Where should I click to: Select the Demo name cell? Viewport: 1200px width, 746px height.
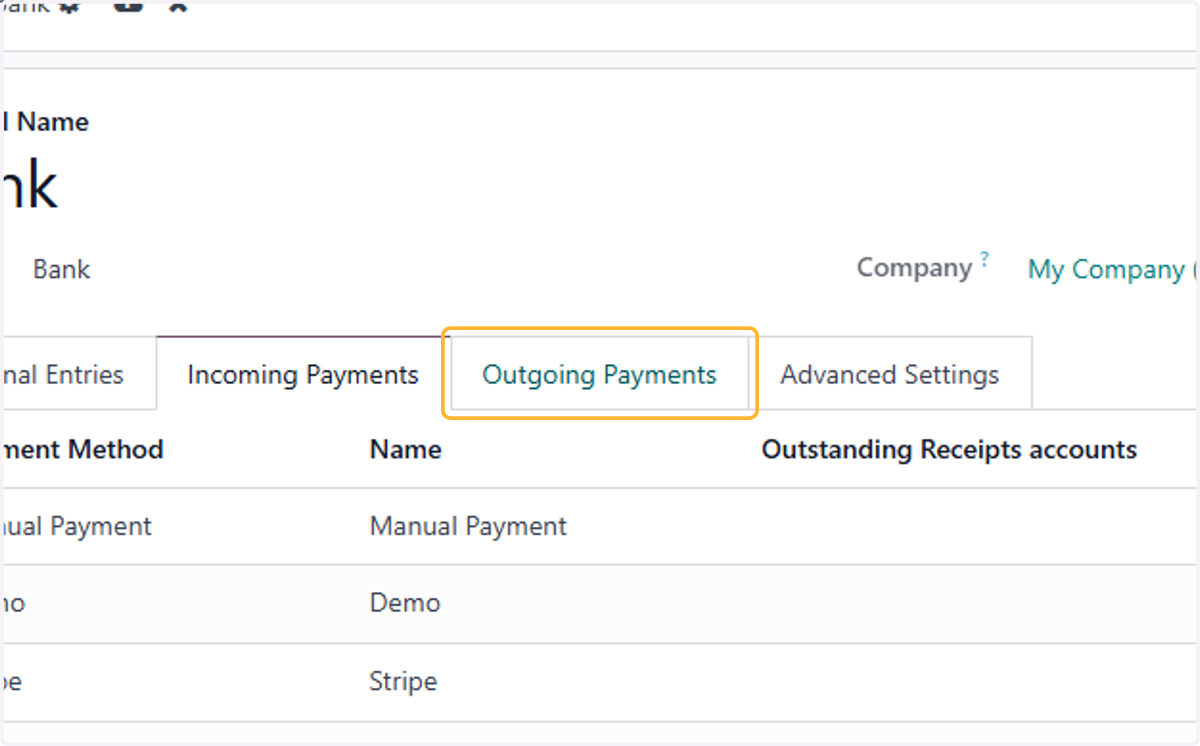coord(405,603)
